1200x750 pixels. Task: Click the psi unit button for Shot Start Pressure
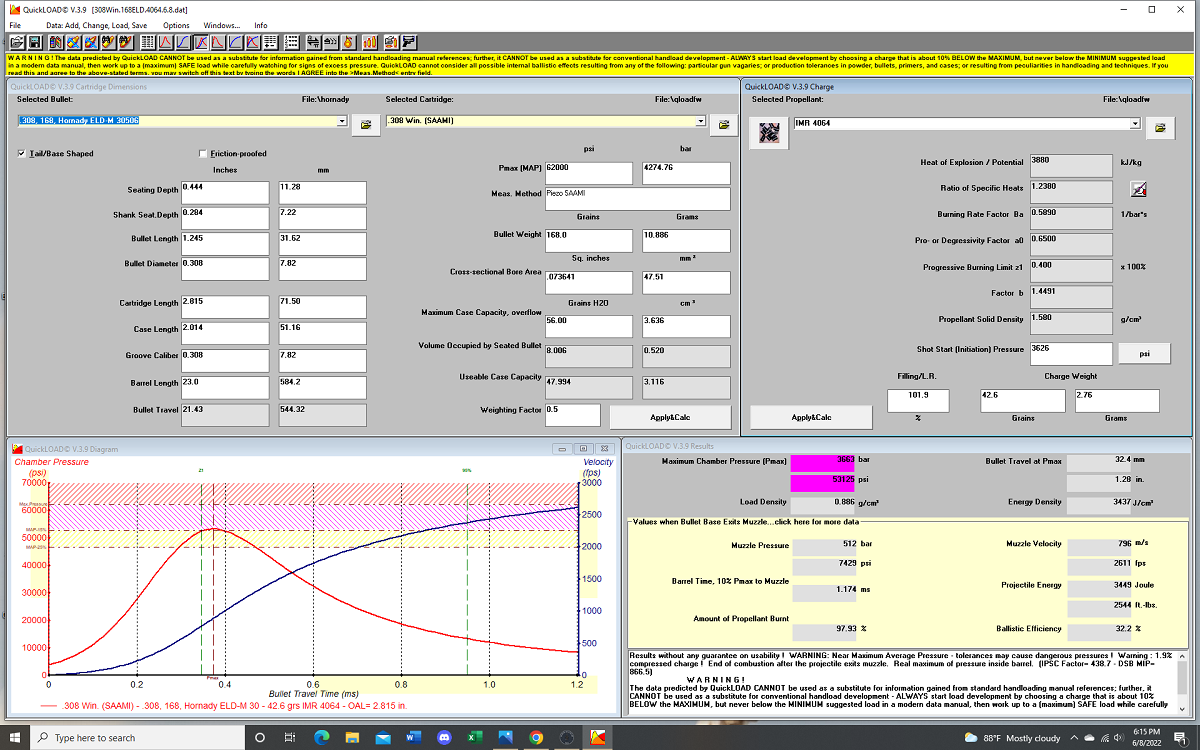1144,353
